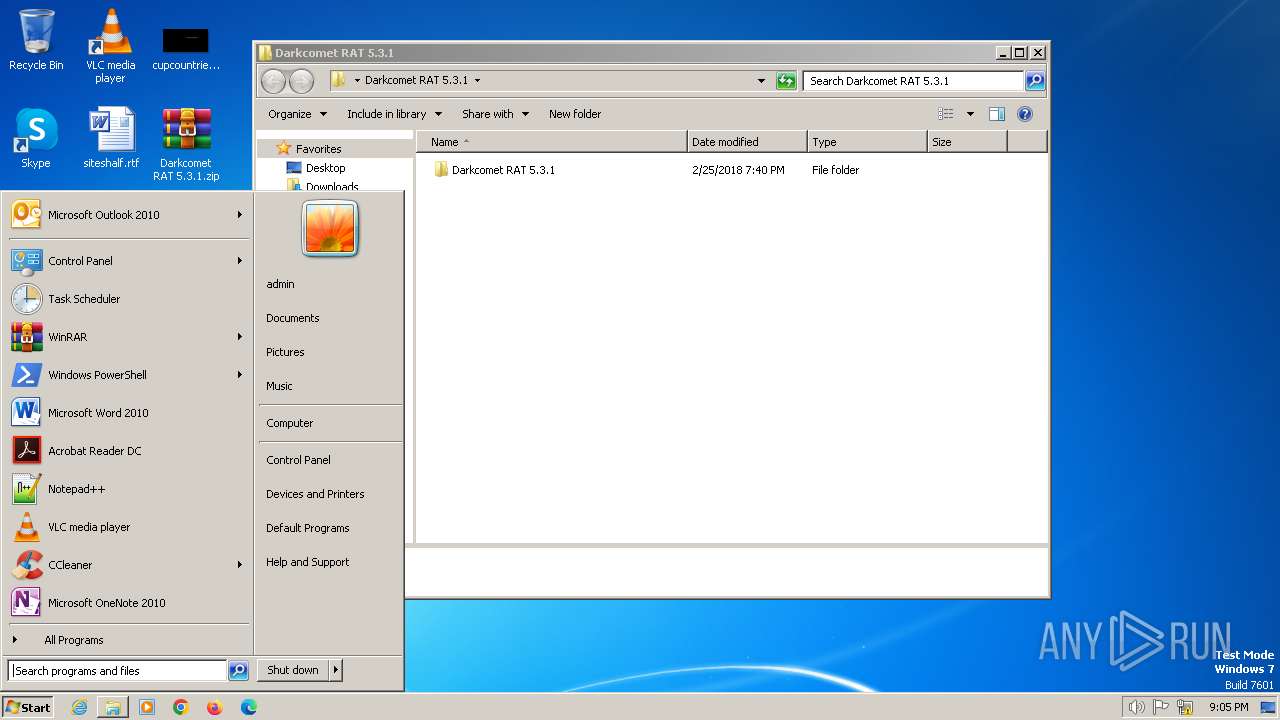Viewport: 1280px width, 720px height.
Task: Launch WinRAR from Start menu
Action: tap(129, 337)
